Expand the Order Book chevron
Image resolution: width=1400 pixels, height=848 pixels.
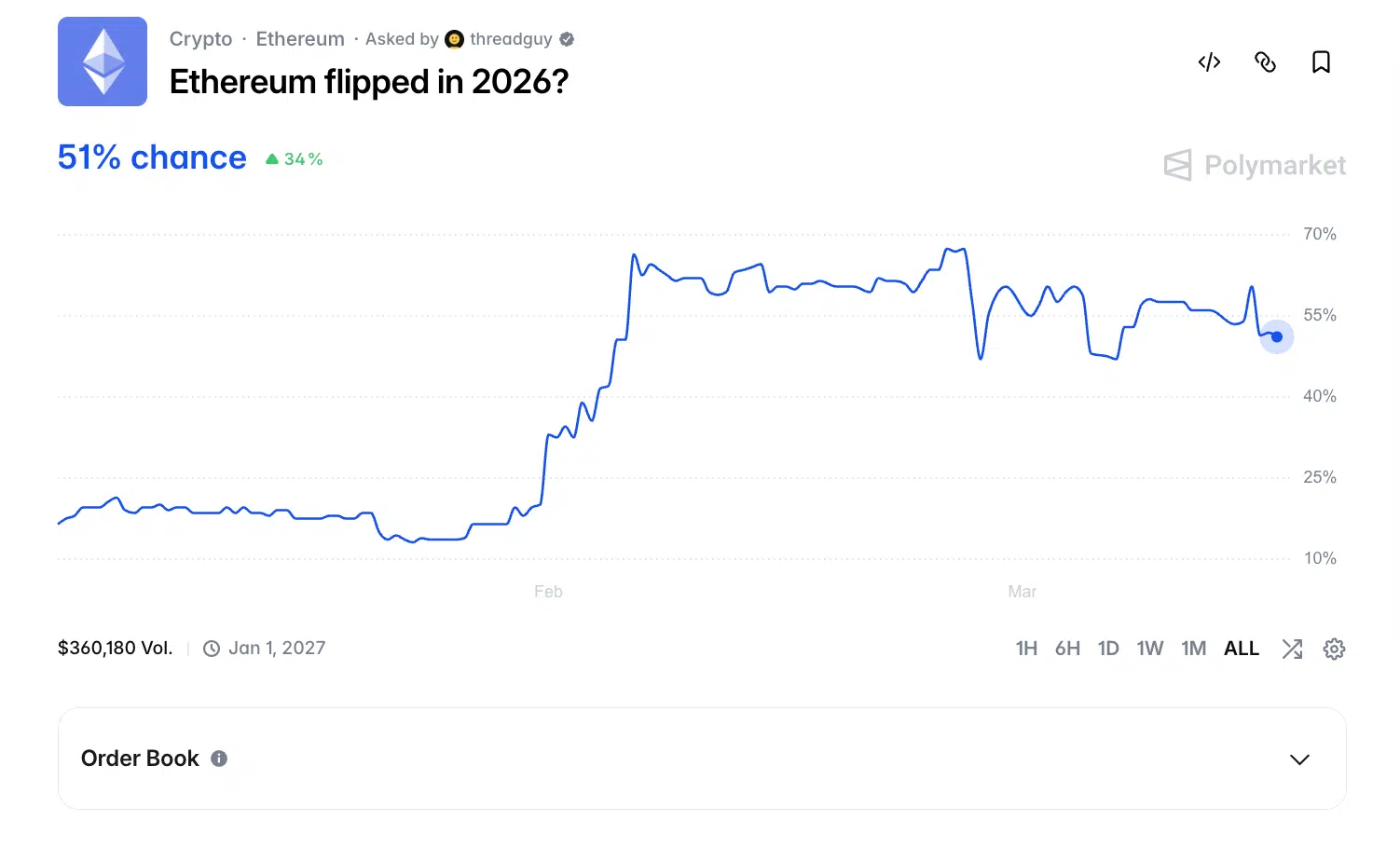(1299, 759)
